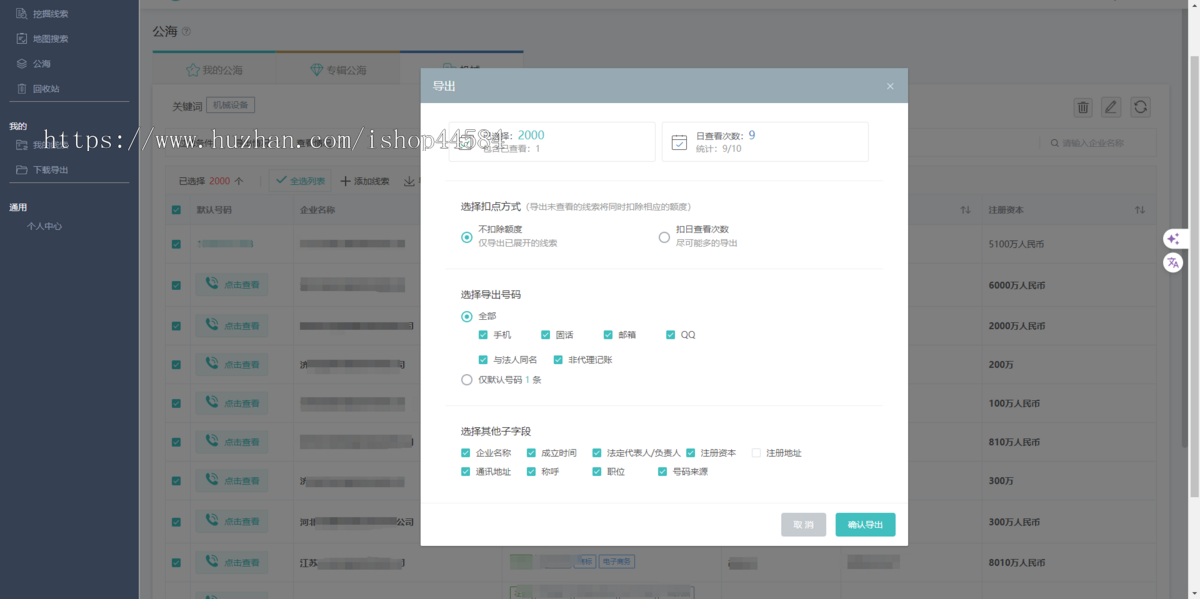This screenshot has height=599, width=1200.
Task: Toggle 与法人同名 checkbox
Action: [x=484, y=359]
